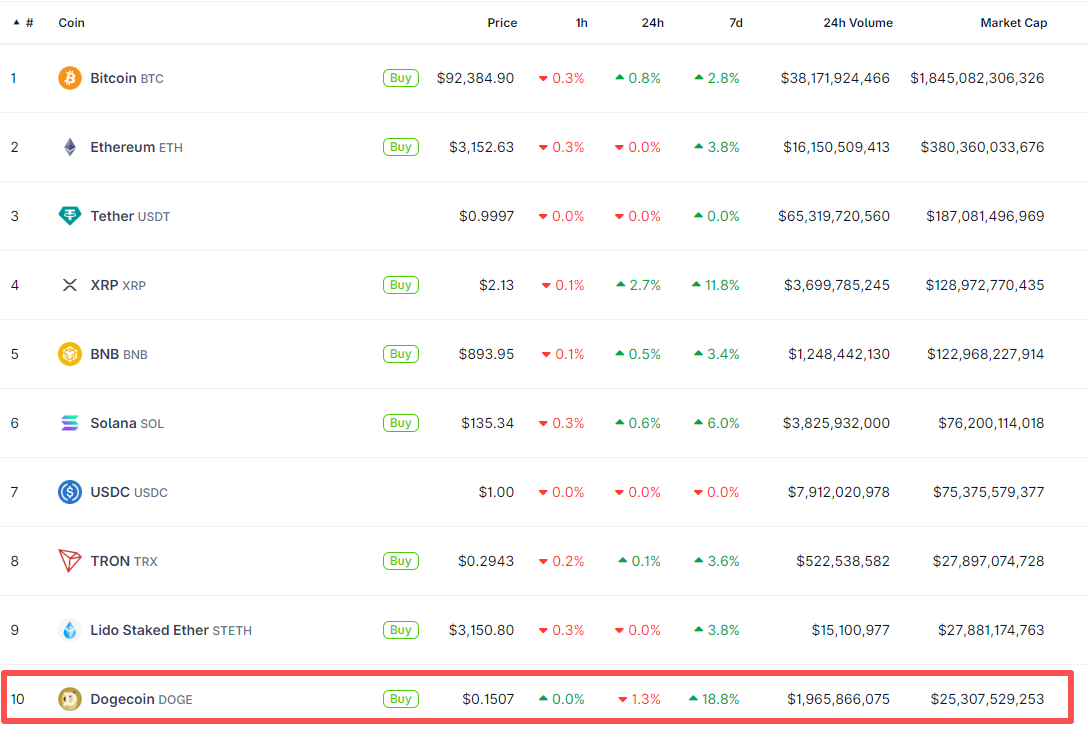Click the Ethereum diamond icon
Viewport: 1088px width, 731px height.
(x=68, y=146)
